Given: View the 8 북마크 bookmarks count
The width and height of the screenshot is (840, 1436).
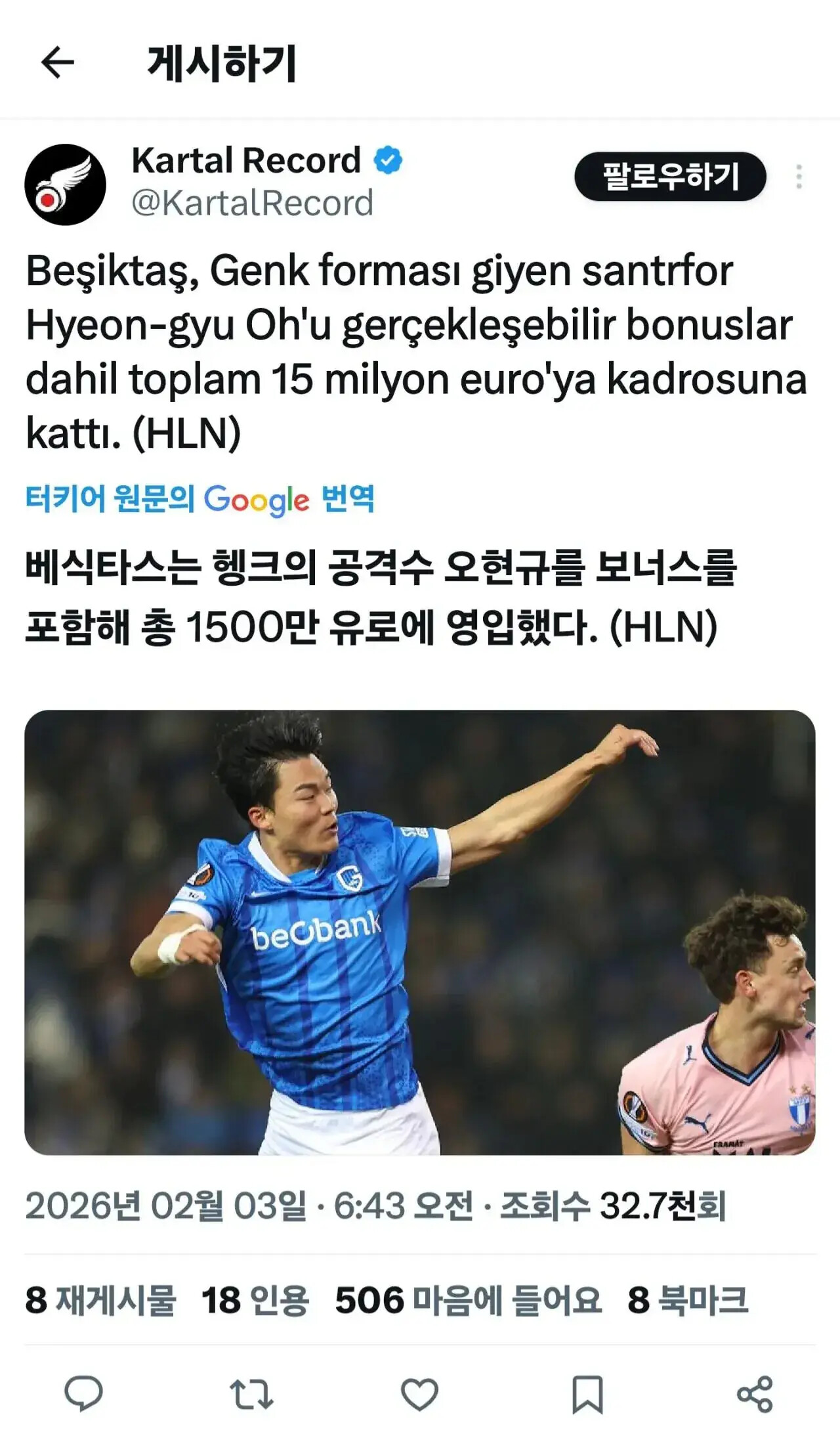Looking at the screenshot, I should pos(688,1300).
